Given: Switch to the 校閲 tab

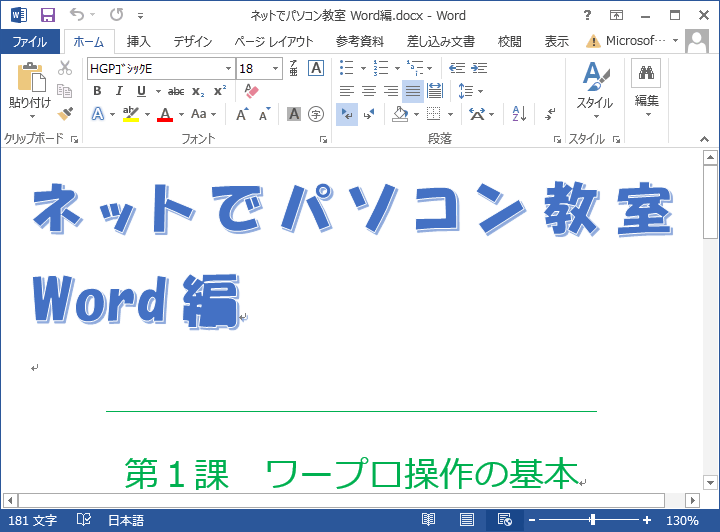Looking at the screenshot, I should point(510,42).
